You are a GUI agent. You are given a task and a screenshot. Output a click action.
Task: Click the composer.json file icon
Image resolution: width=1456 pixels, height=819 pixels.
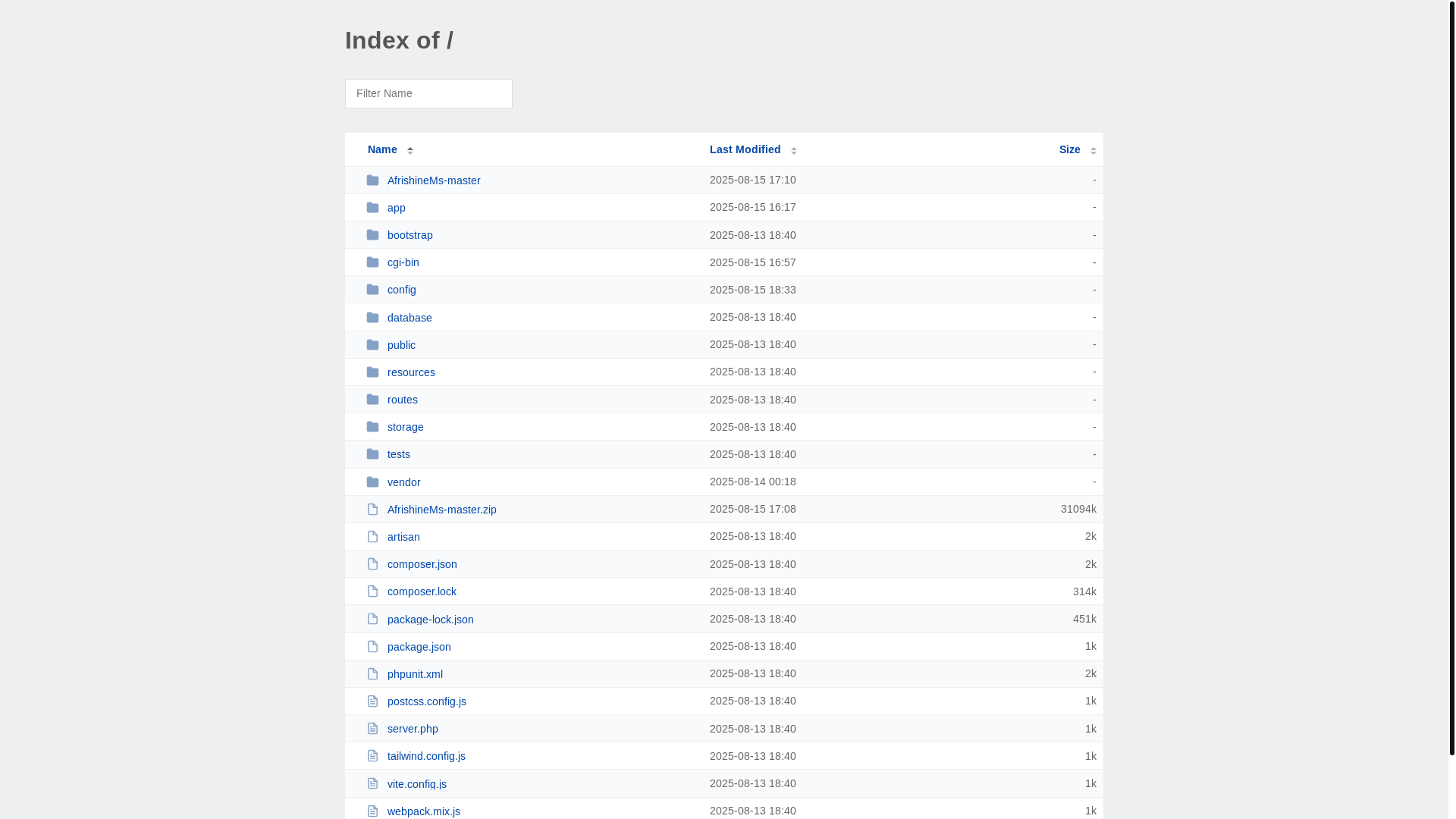[372, 564]
